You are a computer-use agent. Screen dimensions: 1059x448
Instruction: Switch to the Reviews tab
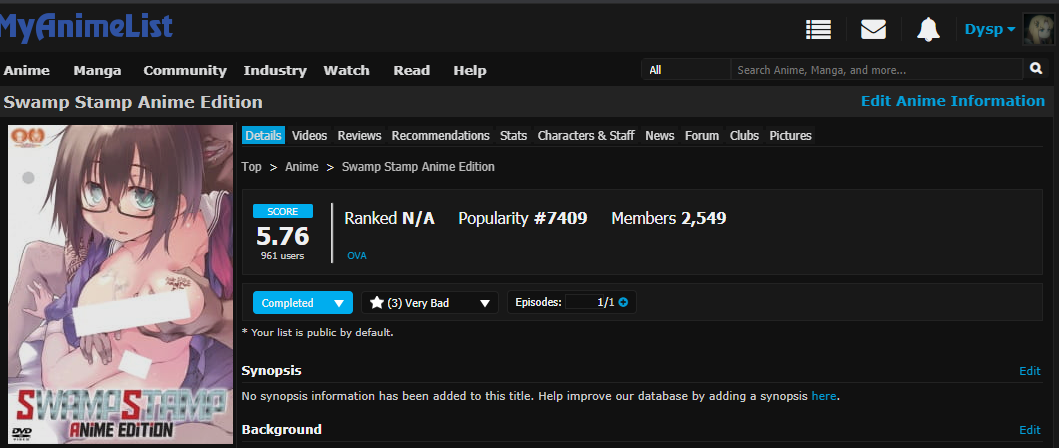tap(359, 136)
